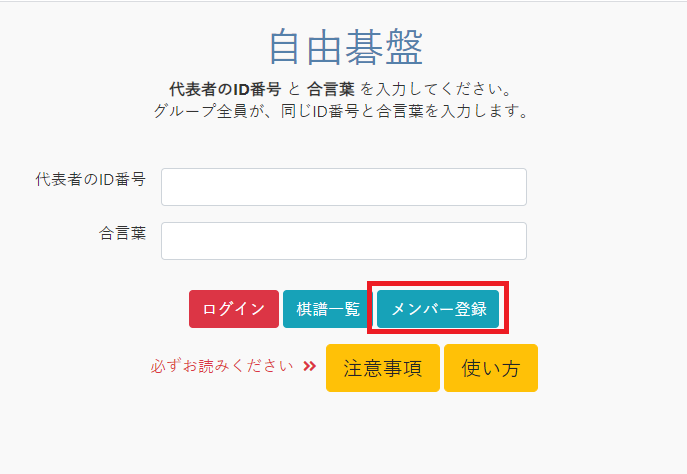The image size is (687, 474).
Task: Click the 自由碁盤 title heading
Action: tap(346, 47)
